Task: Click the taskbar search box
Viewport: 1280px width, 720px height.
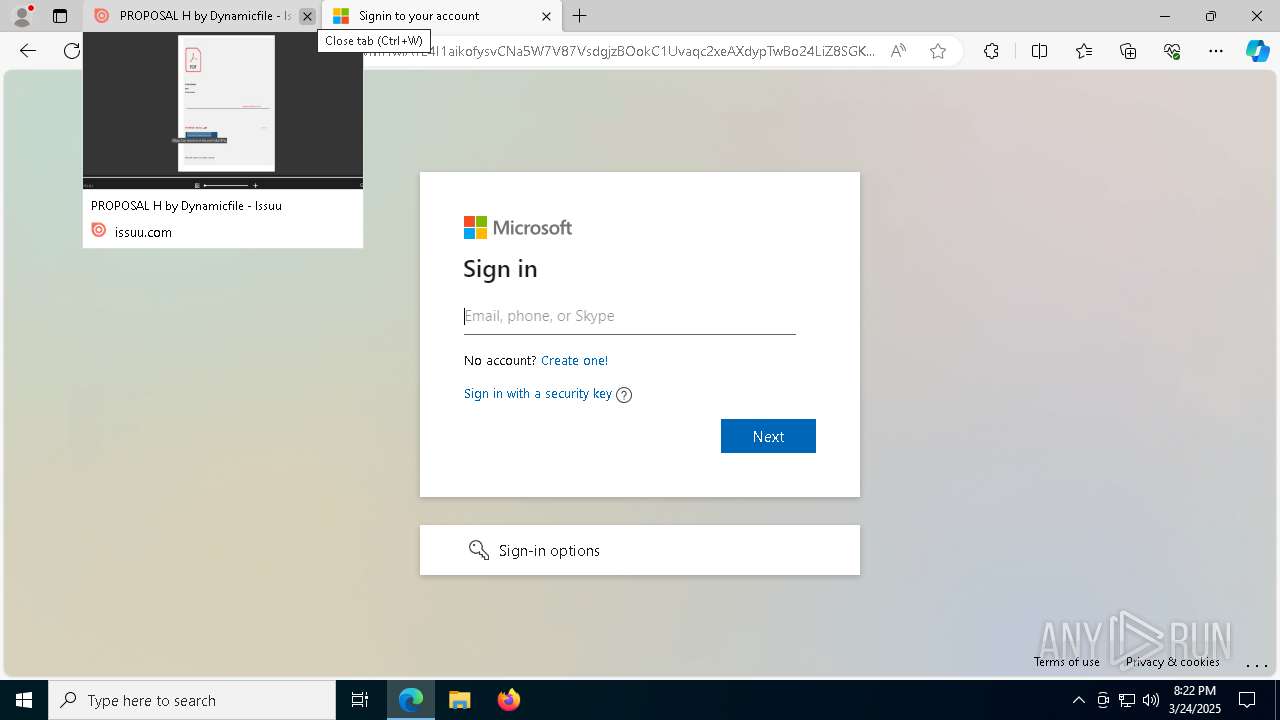Action: 192,700
